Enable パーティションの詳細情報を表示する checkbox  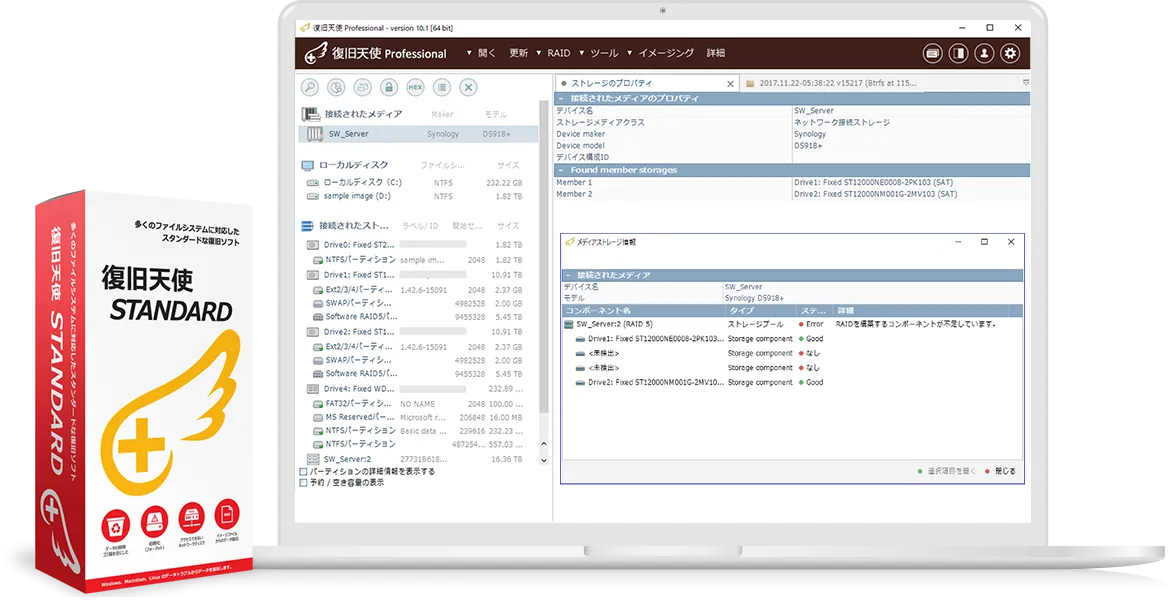tap(304, 471)
